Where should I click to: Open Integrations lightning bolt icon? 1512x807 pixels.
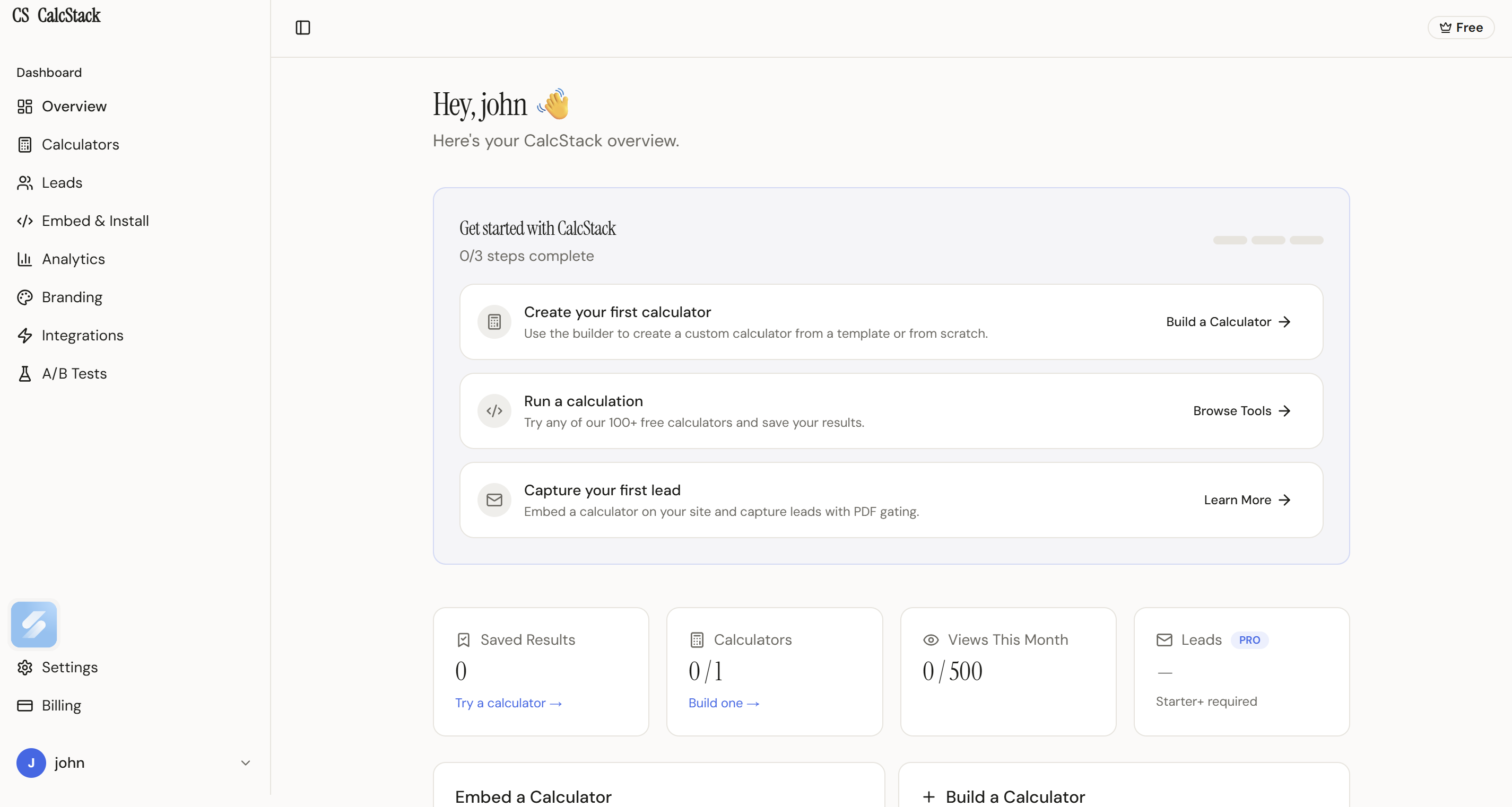24,336
